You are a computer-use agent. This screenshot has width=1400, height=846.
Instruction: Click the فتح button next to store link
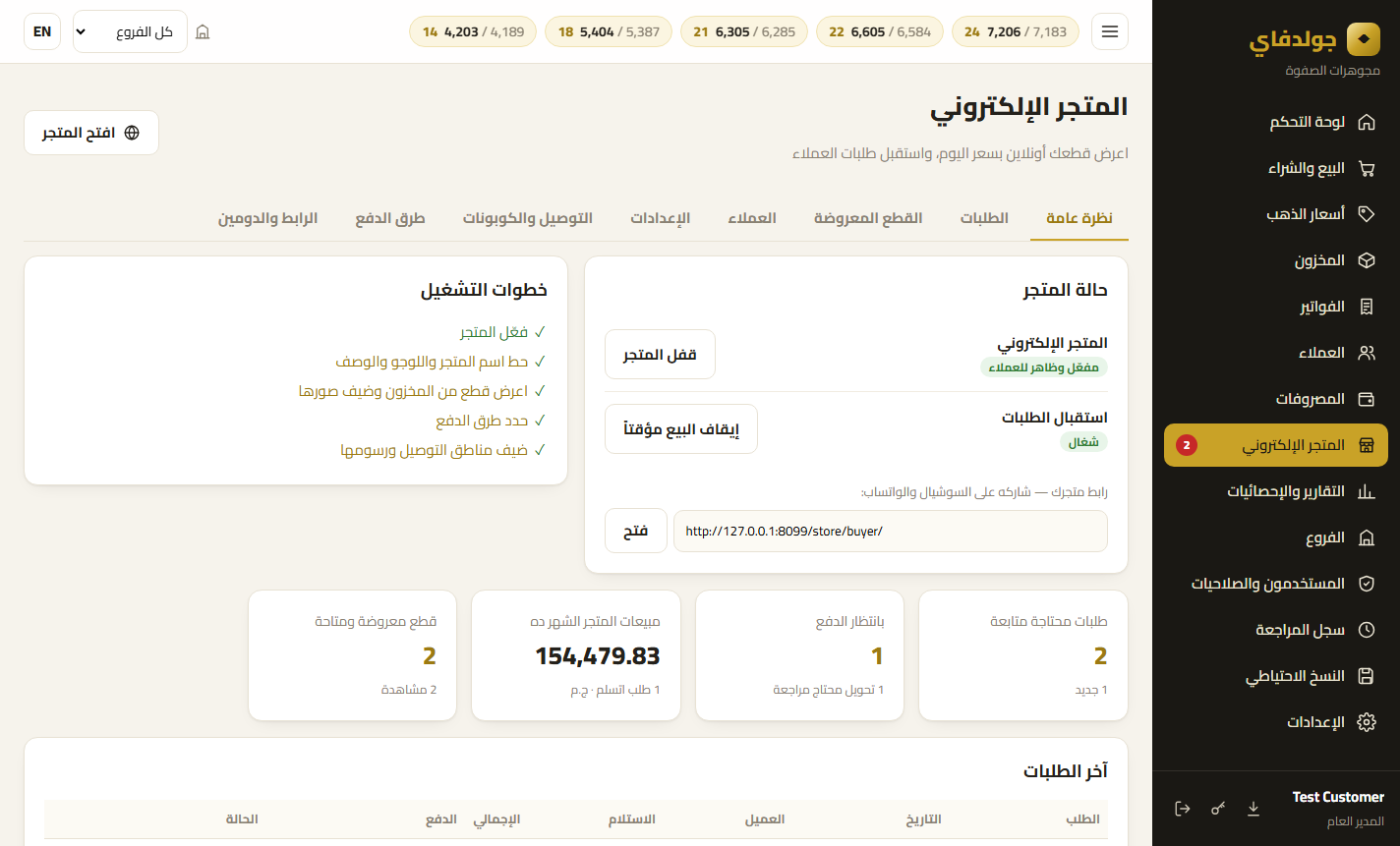636,531
